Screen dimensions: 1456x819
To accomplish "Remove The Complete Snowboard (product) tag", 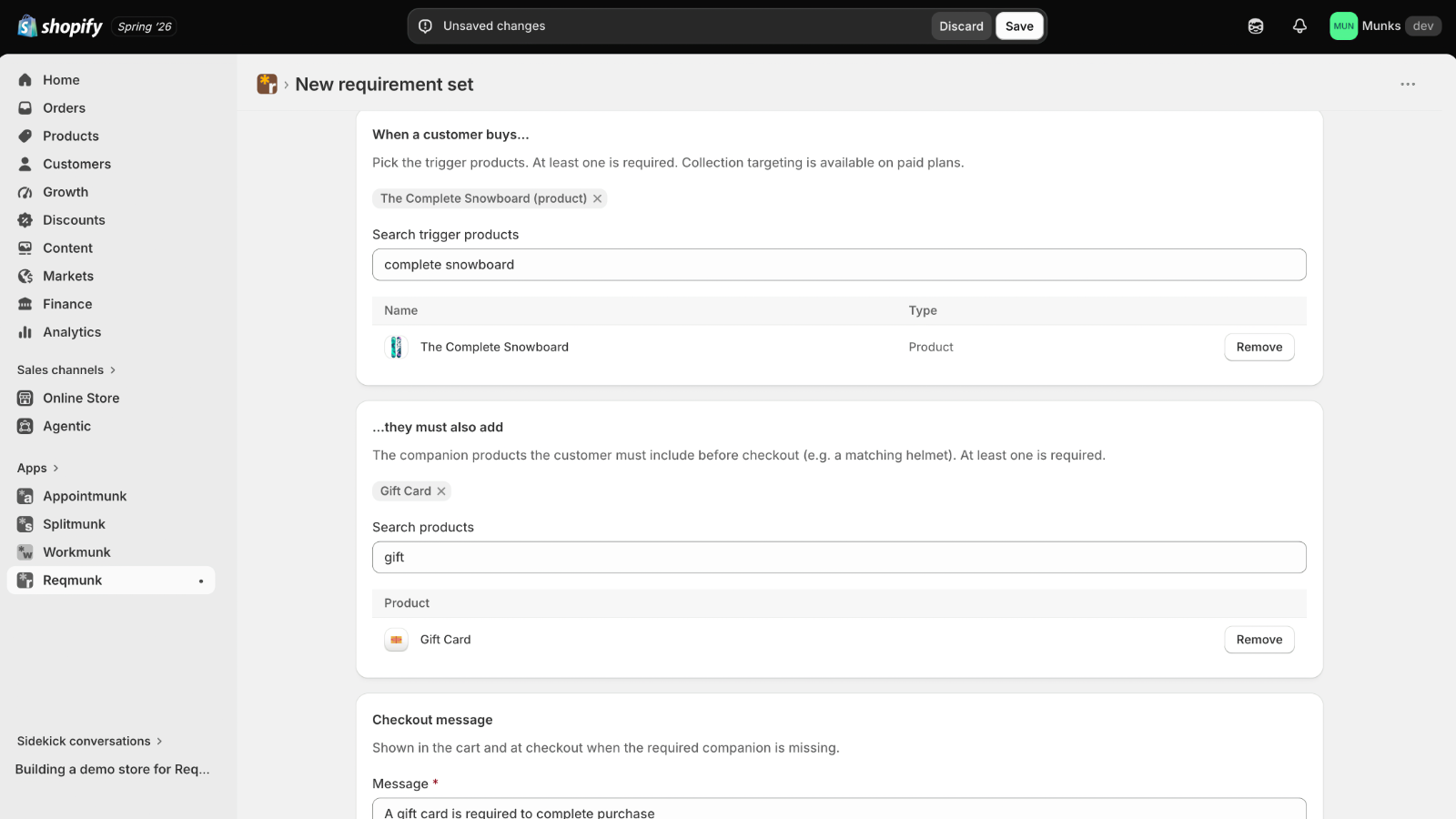I will (598, 199).
